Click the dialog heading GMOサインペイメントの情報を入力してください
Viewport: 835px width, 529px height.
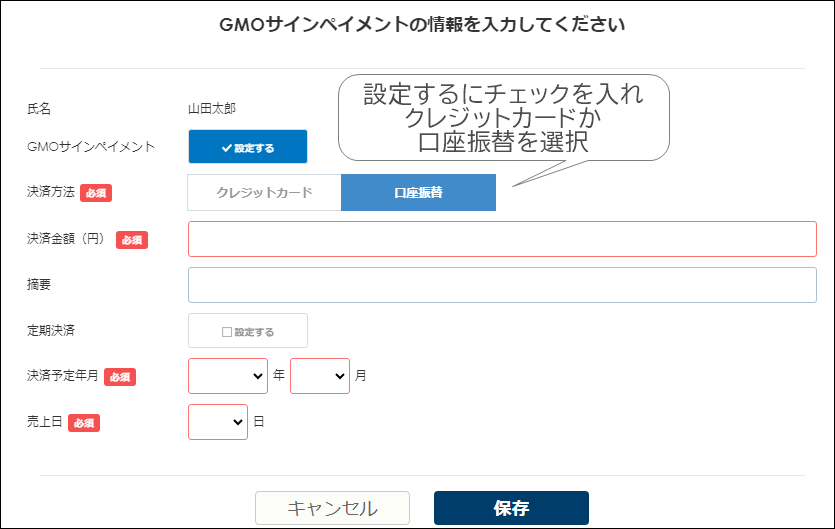coord(422,25)
